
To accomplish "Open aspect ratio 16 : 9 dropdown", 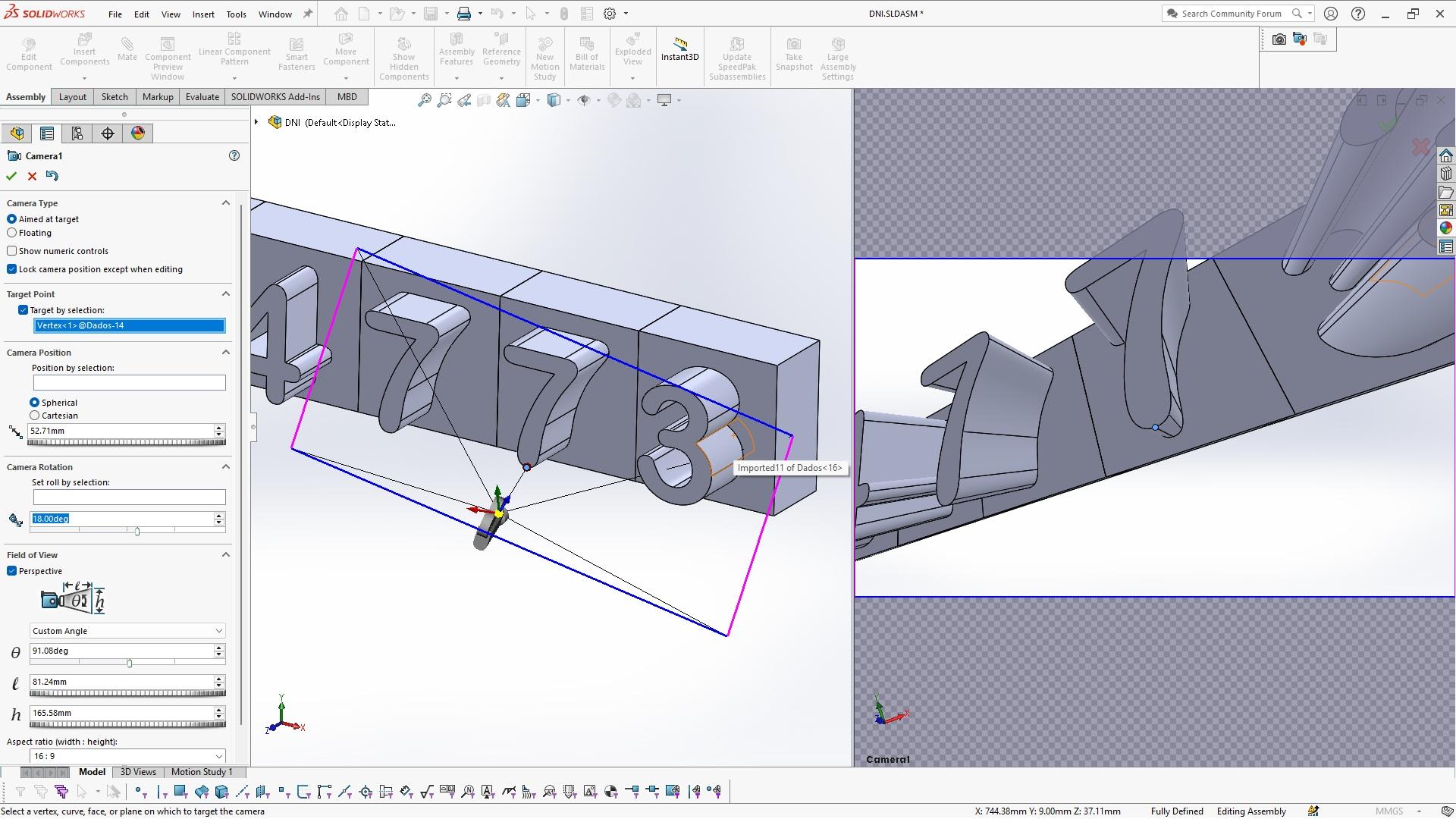I will coord(127,756).
